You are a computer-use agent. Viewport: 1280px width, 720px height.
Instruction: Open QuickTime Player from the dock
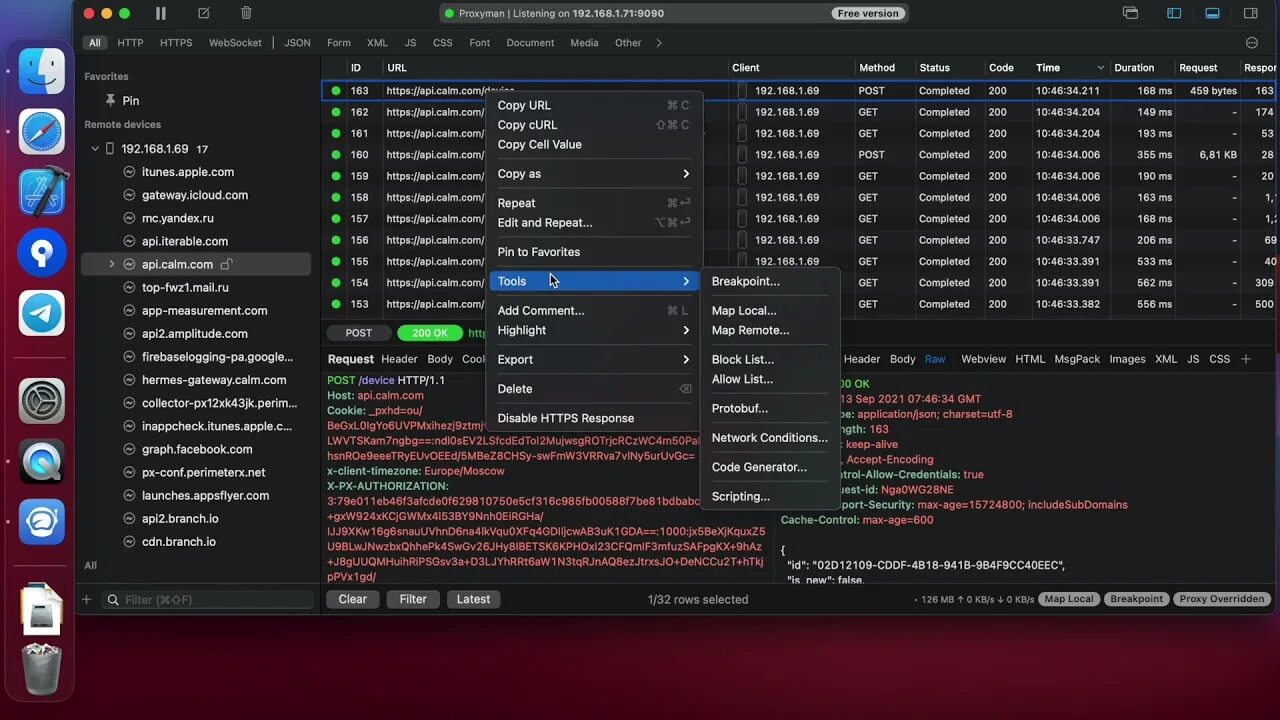pos(42,461)
